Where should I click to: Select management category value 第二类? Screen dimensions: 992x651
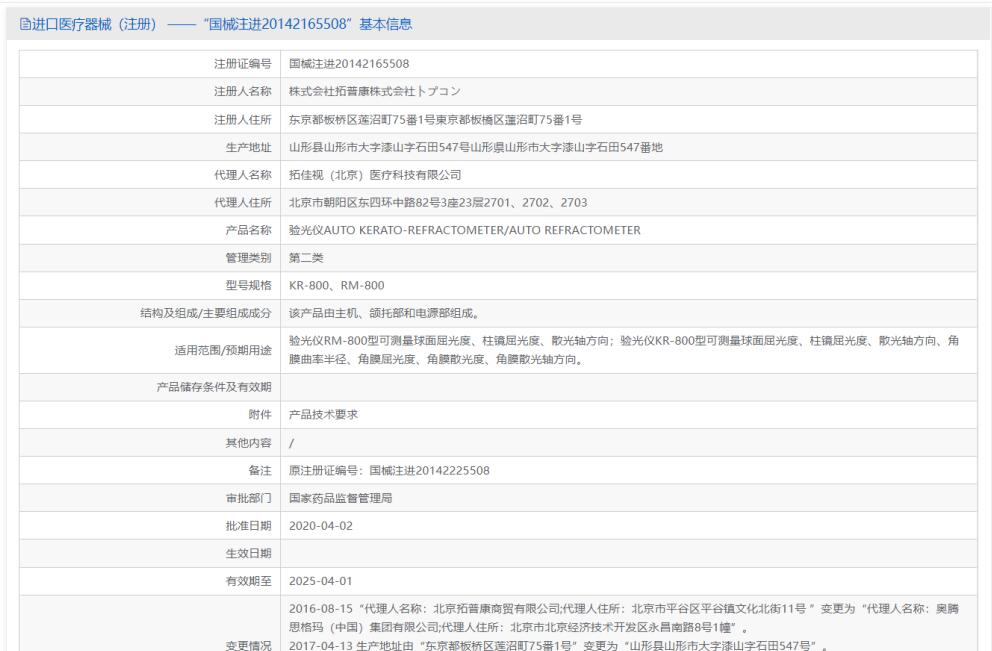[306, 258]
